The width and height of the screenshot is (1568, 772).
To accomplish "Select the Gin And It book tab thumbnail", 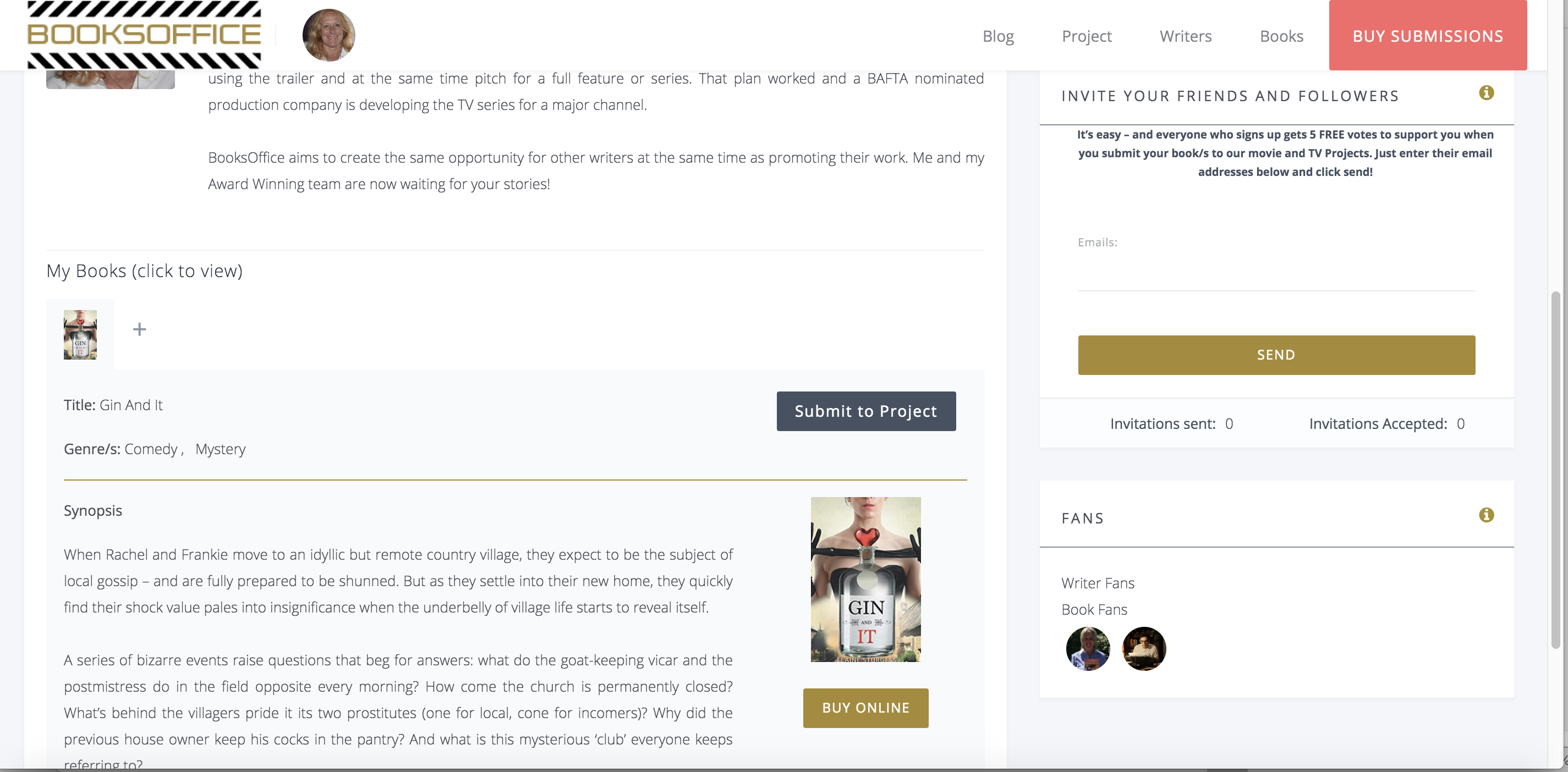I will pos(80,335).
